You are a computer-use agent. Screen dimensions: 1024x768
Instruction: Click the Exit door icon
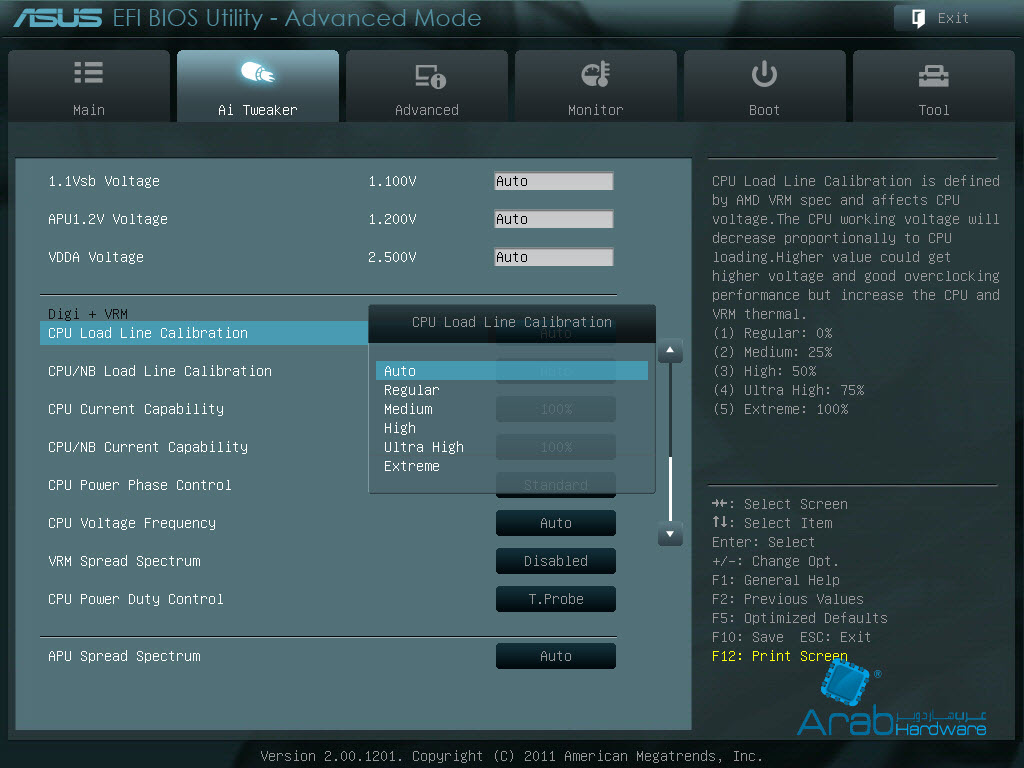(x=918, y=18)
